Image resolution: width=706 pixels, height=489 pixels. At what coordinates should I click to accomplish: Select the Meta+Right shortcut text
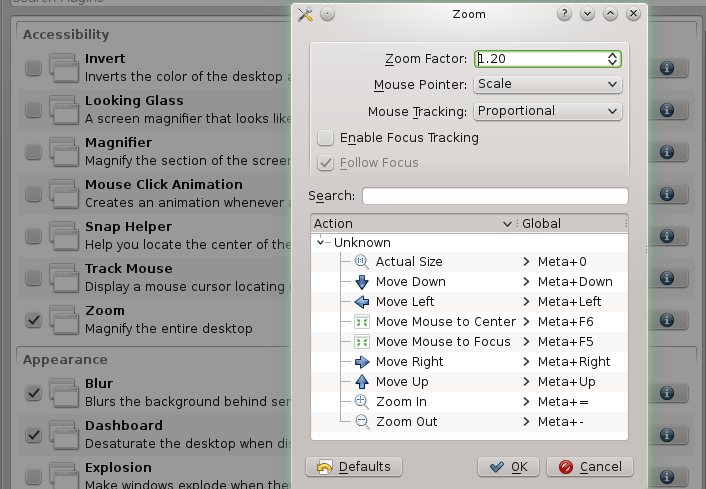tap(574, 362)
